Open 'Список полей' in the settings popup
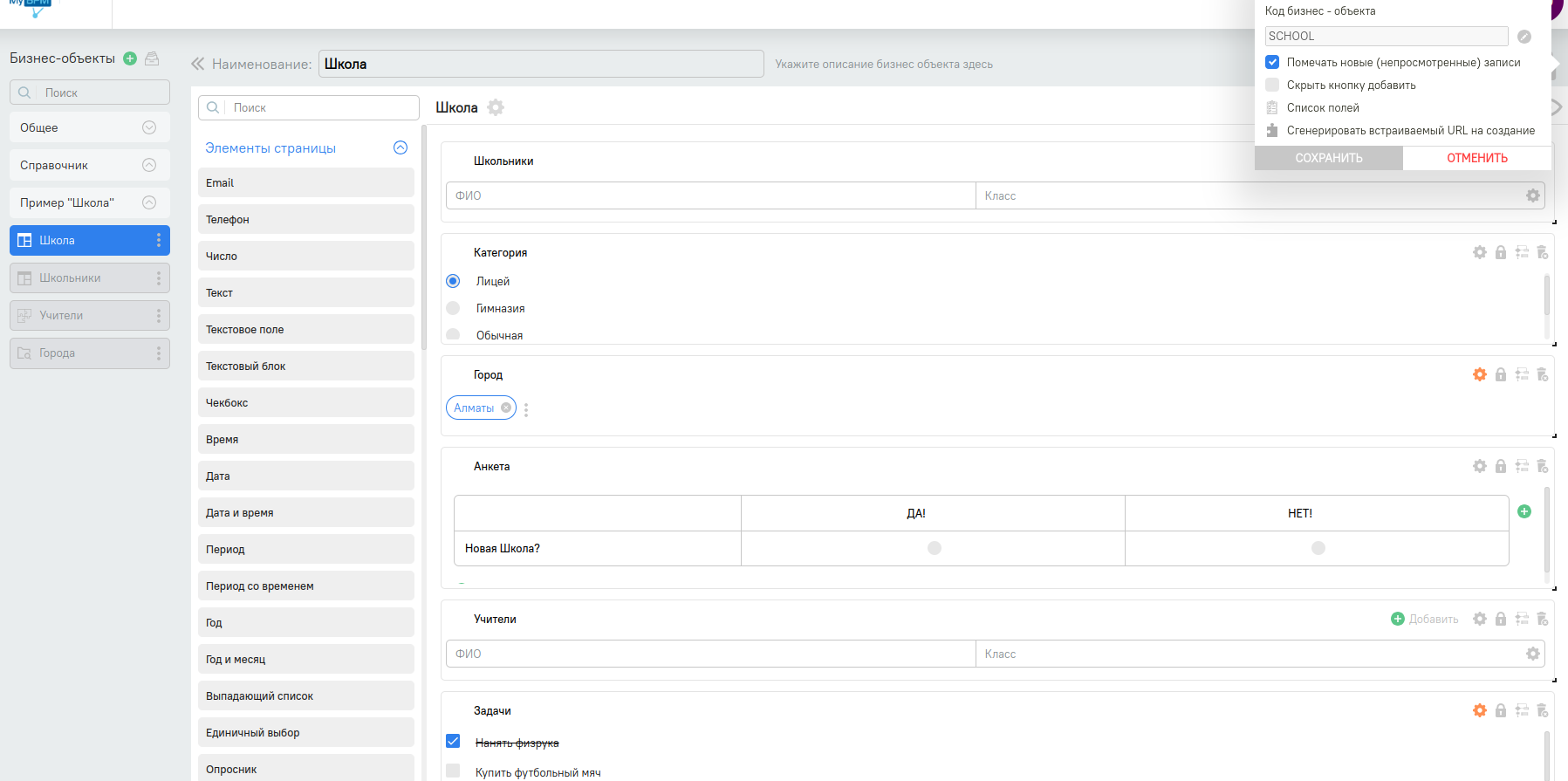1568x781 pixels. click(1323, 107)
